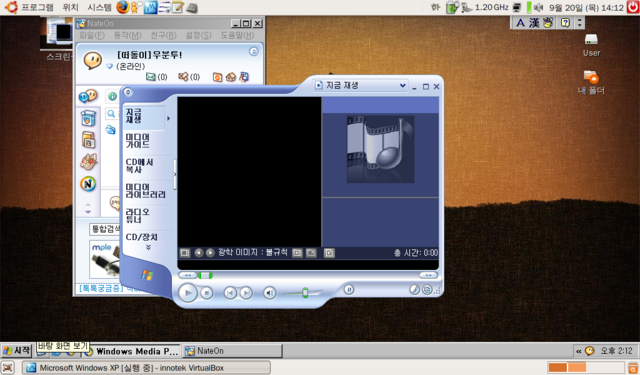Toggle the Media Player menu bar button
Viewport: 640px width, 375px height.
pyautogui.click(x=128, y=92)
